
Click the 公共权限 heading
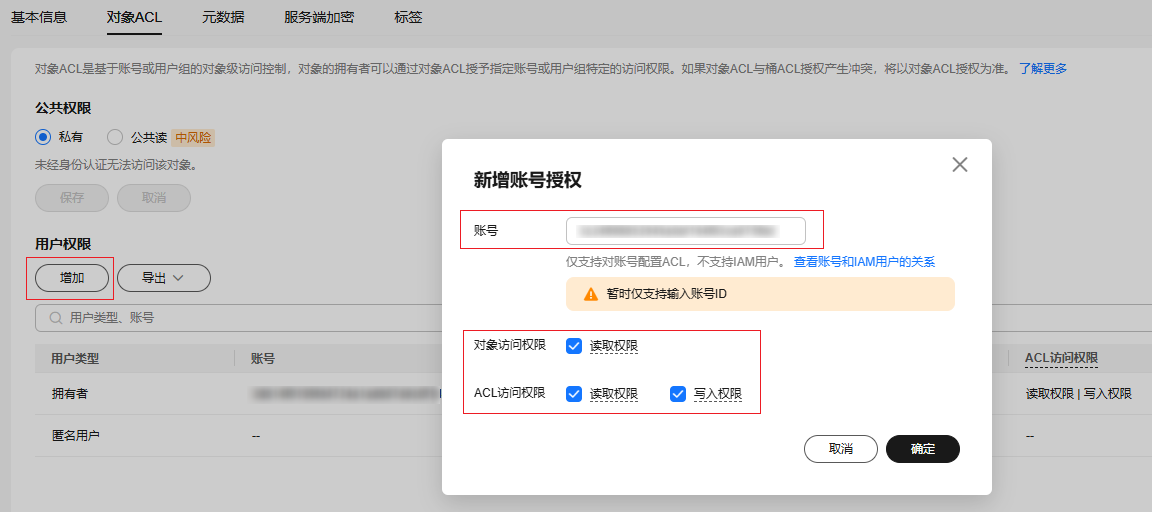point(63,108)
